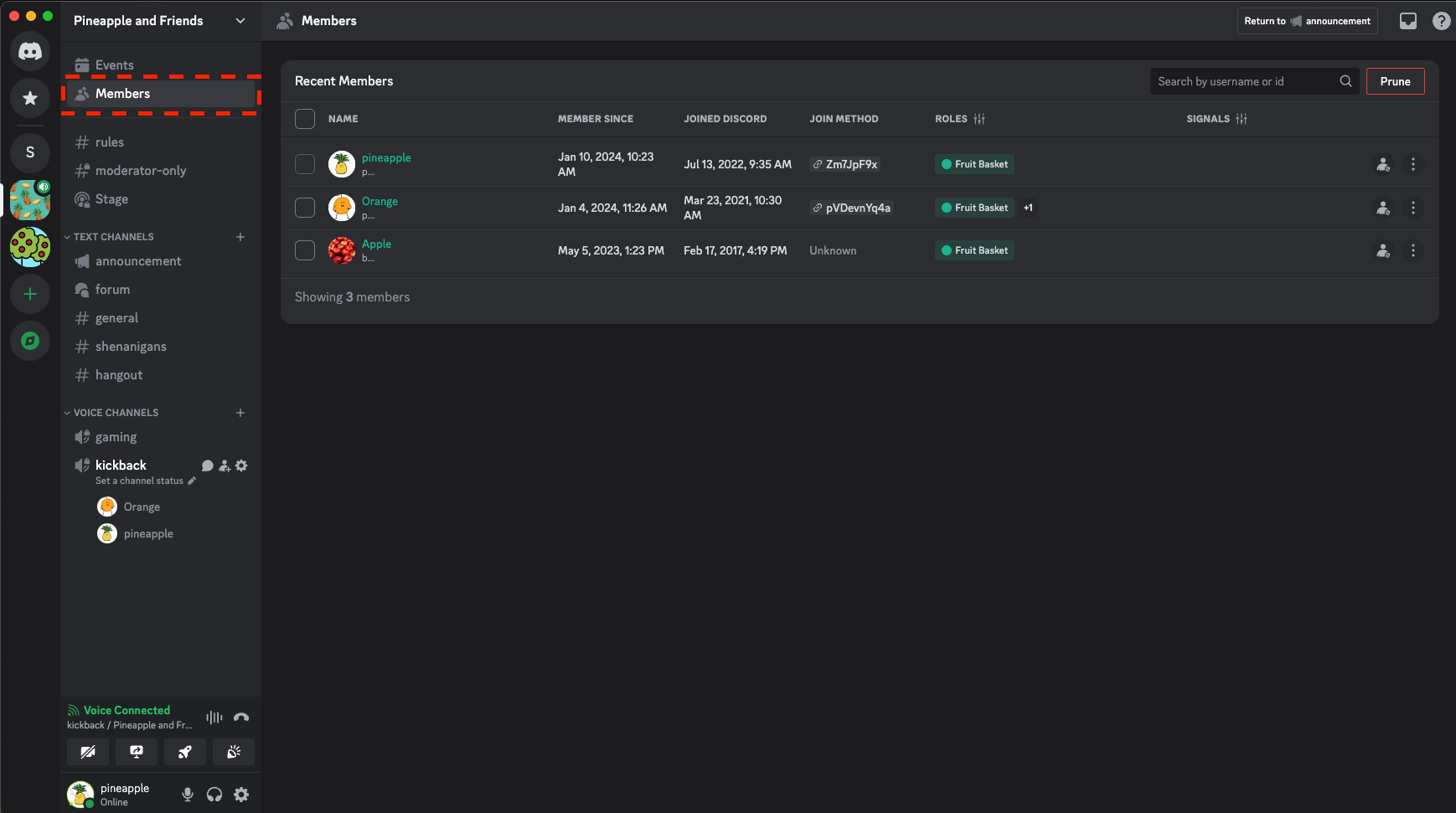Open the Nitro star icon in server sidebar
1456x813 pixels.
(x=30, y=98)
